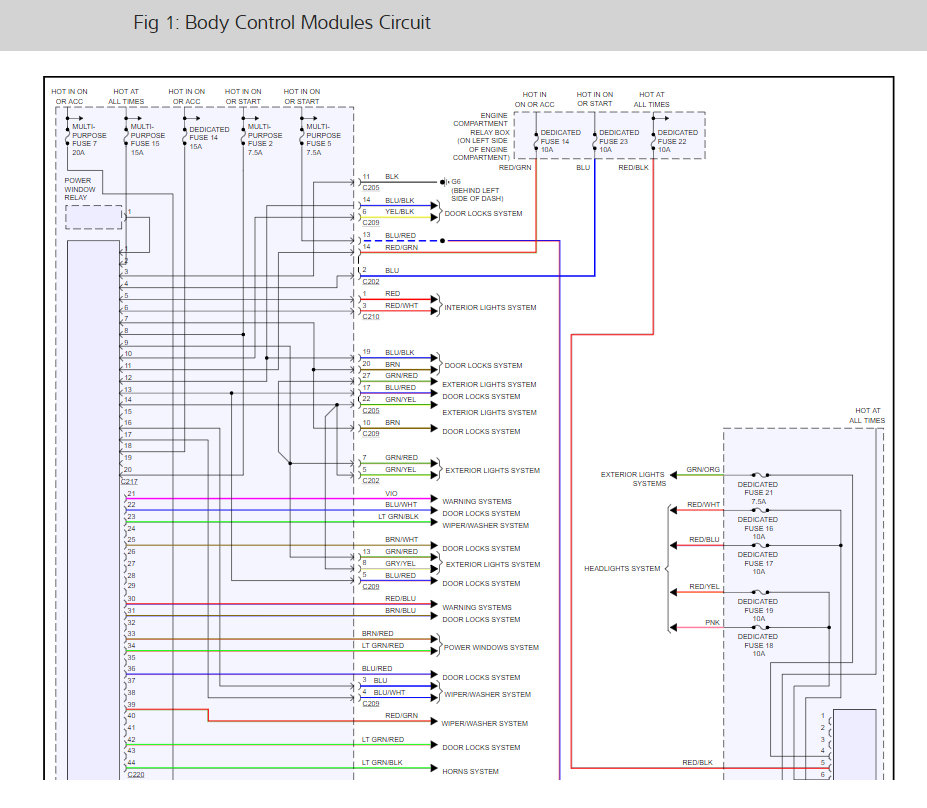Click the Multi-Purpose Fuse 15 15A label
Image resolution: width=927 pixels, height=808 pixels.
(x=147, y=139)
